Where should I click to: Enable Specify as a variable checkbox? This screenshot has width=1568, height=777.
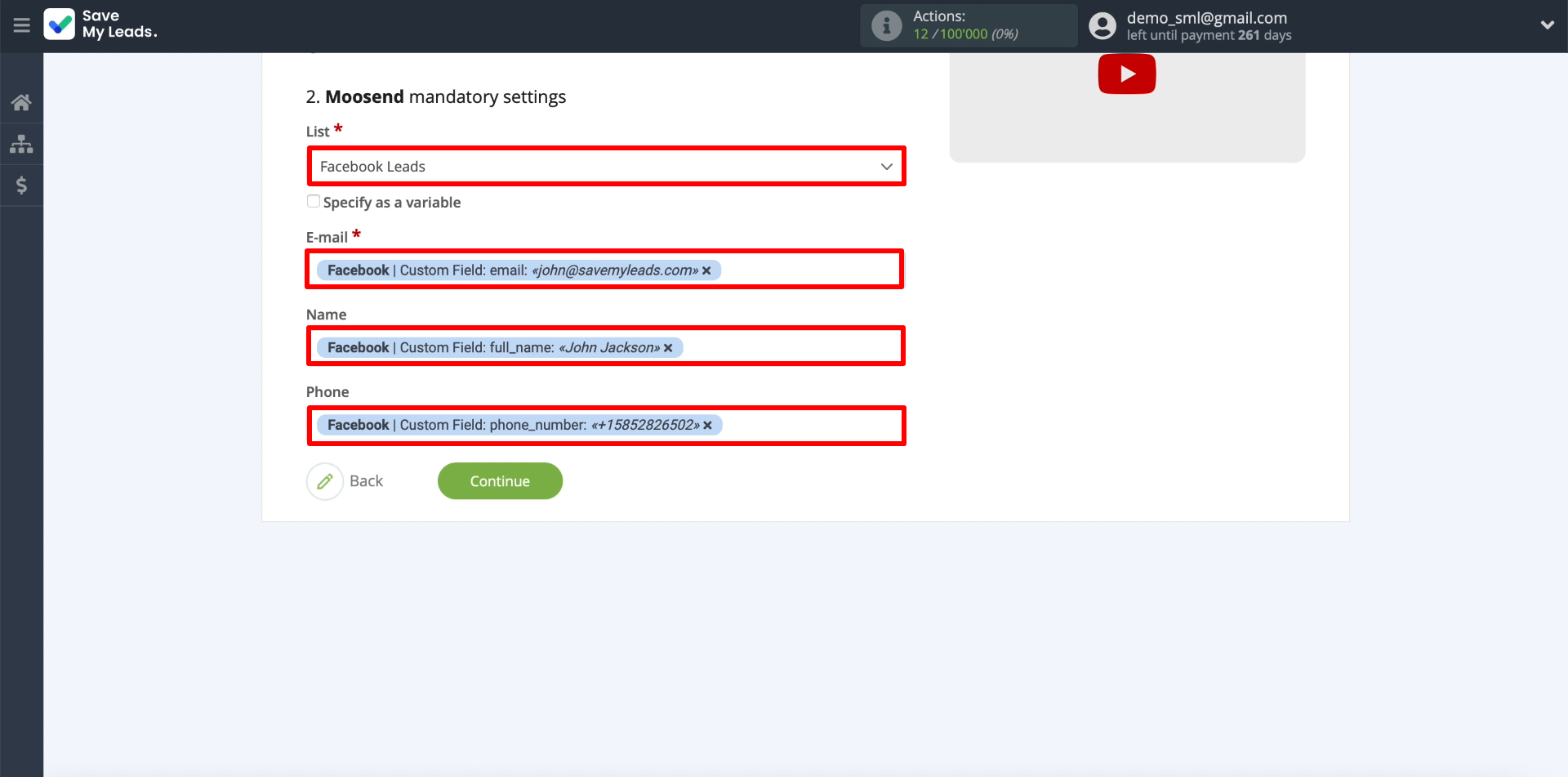(314, 201)
